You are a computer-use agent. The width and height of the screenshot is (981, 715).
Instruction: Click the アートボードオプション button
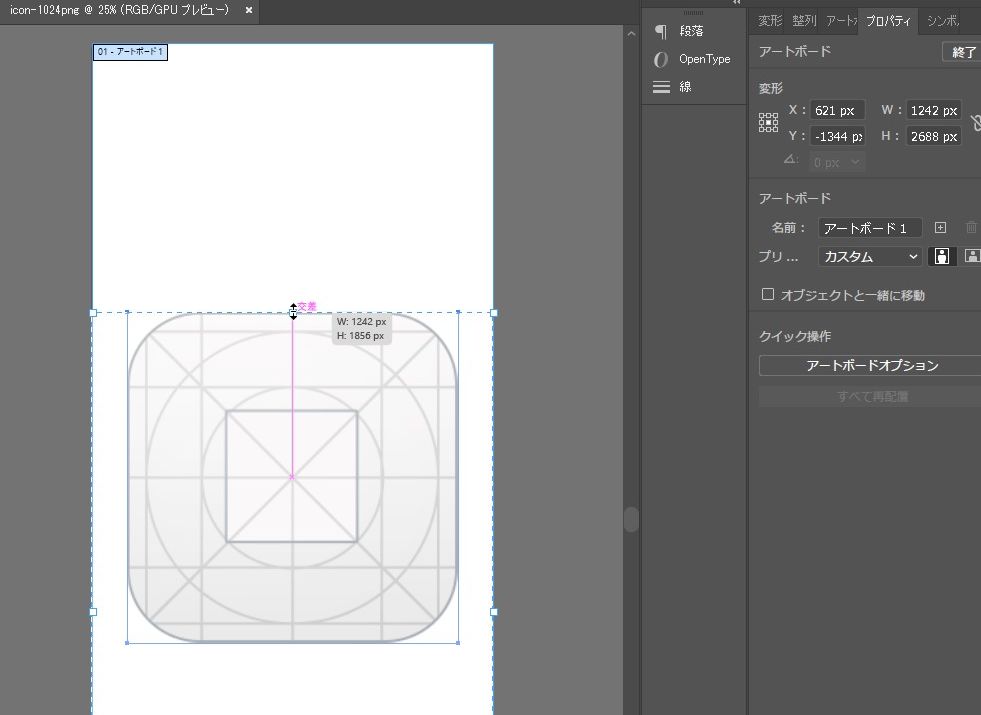[x=871, y=366]
